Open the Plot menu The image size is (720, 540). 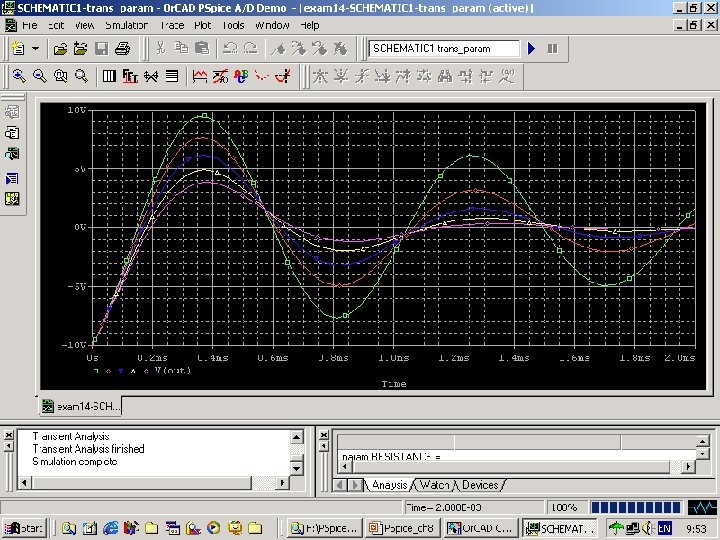(202, 24)
